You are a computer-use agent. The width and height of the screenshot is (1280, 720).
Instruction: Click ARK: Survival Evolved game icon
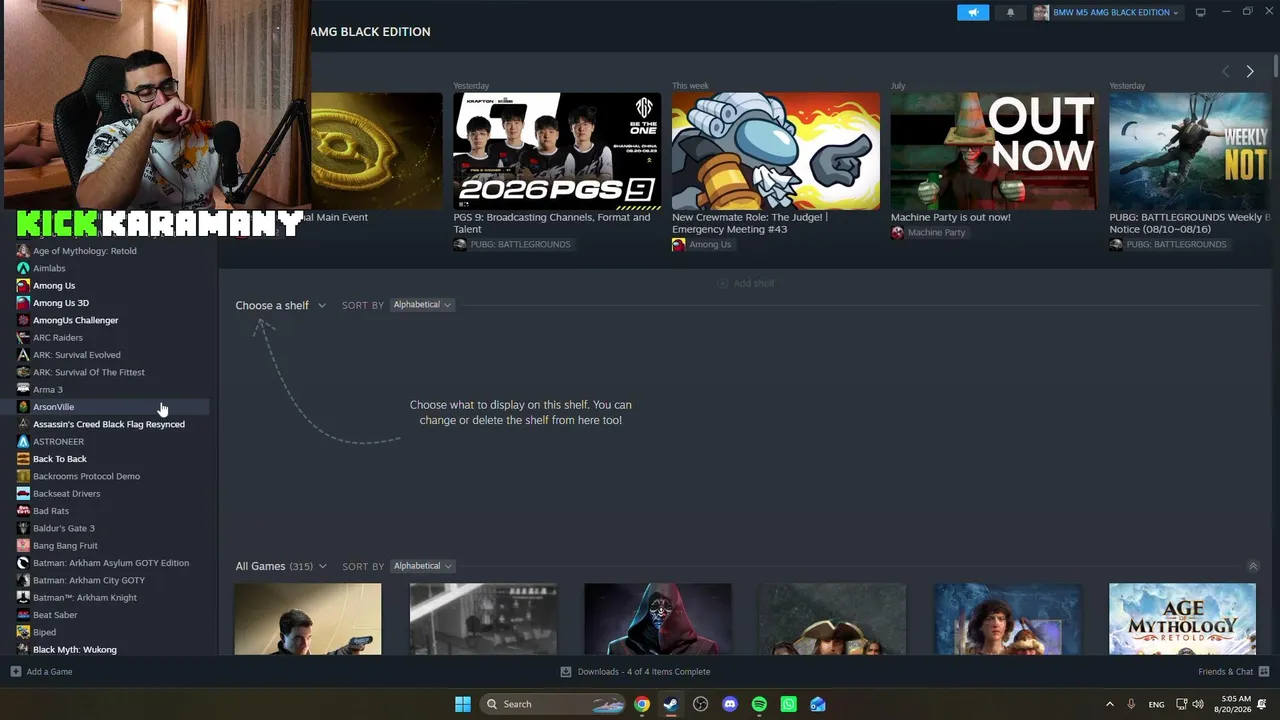pyautogui.click(x=23, y=355)
